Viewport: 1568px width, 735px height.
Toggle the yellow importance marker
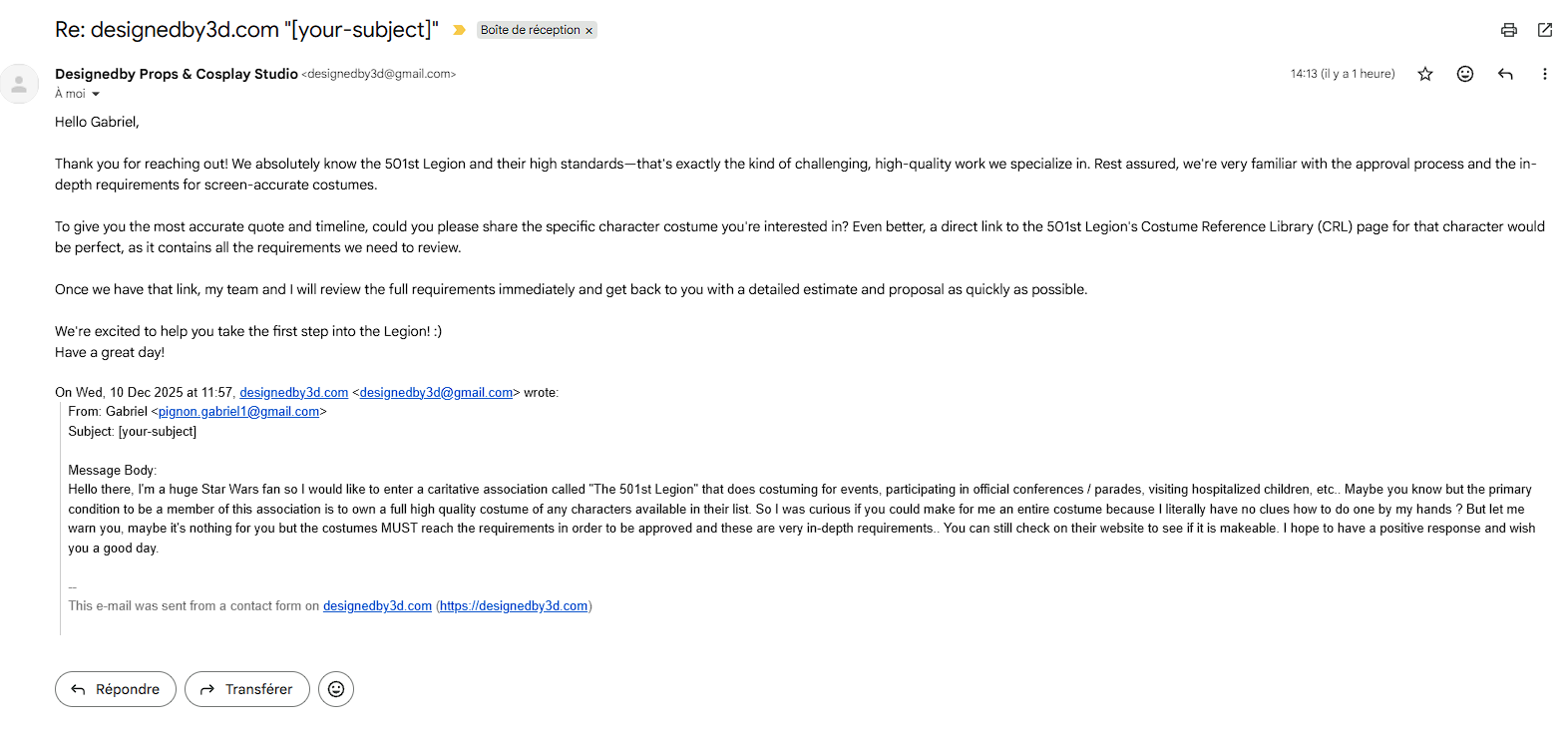459,30
